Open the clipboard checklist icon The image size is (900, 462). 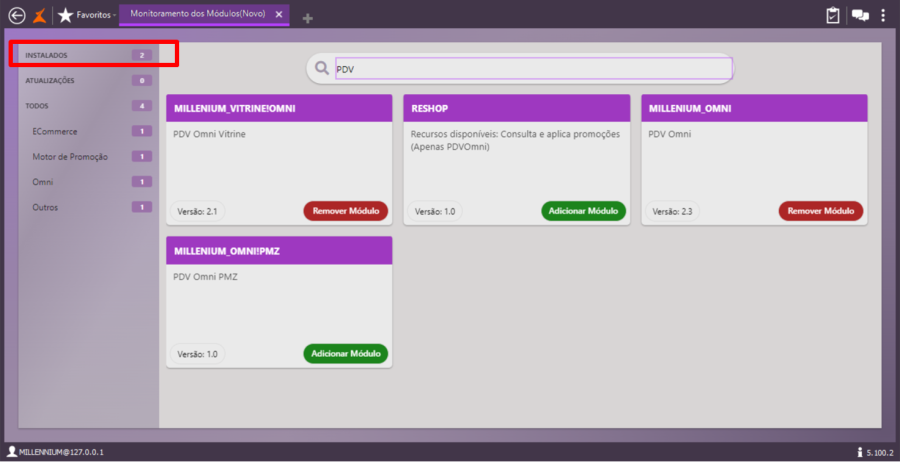833,15
